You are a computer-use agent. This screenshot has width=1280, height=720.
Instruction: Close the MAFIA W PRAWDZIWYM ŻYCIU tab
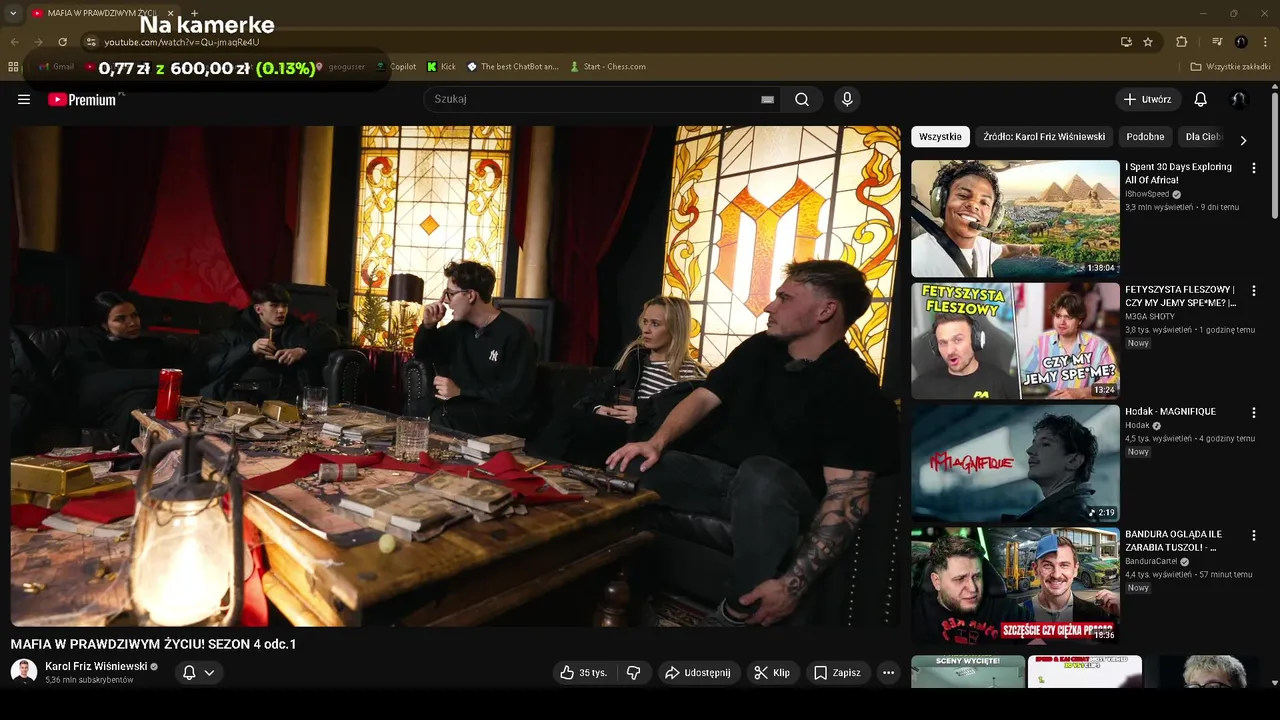coord(170,13)
